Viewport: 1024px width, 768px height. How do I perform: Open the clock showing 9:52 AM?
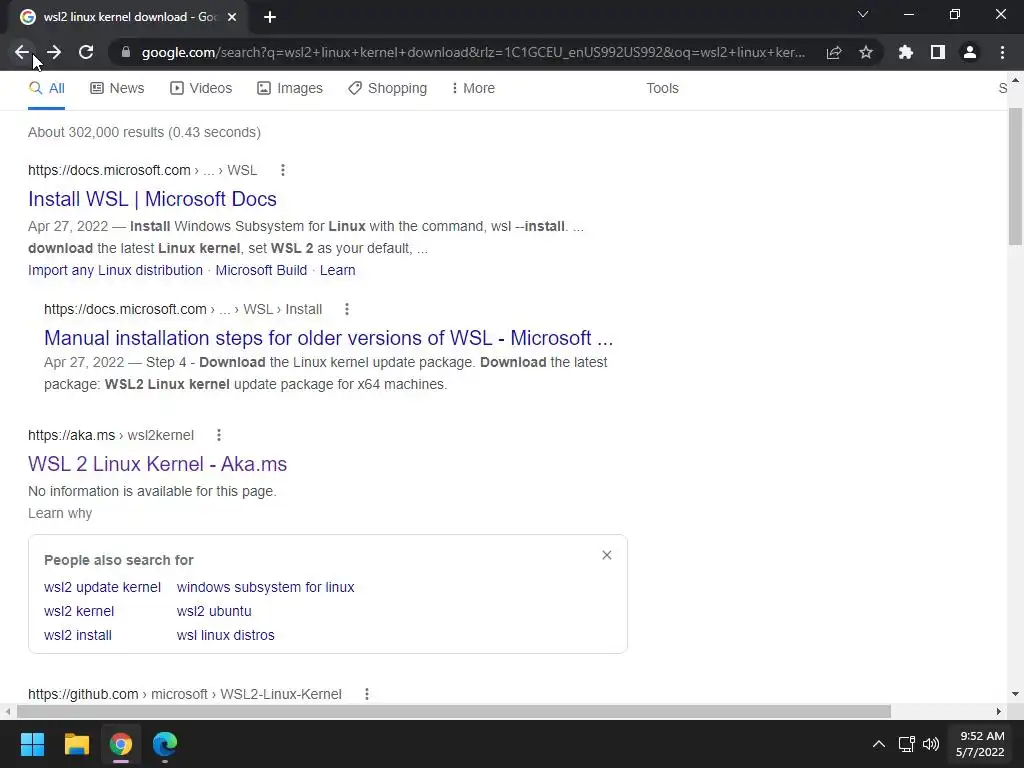pos(980,744)
